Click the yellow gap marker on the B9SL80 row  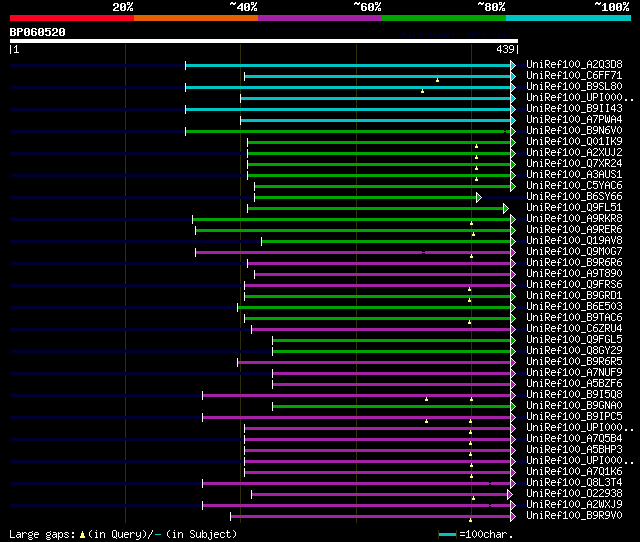(422, 91)
